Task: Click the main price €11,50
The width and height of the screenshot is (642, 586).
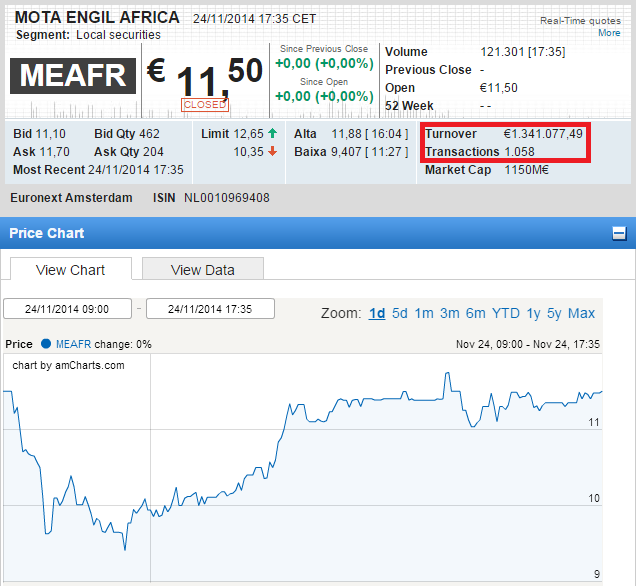Action: tap(205, 79)
